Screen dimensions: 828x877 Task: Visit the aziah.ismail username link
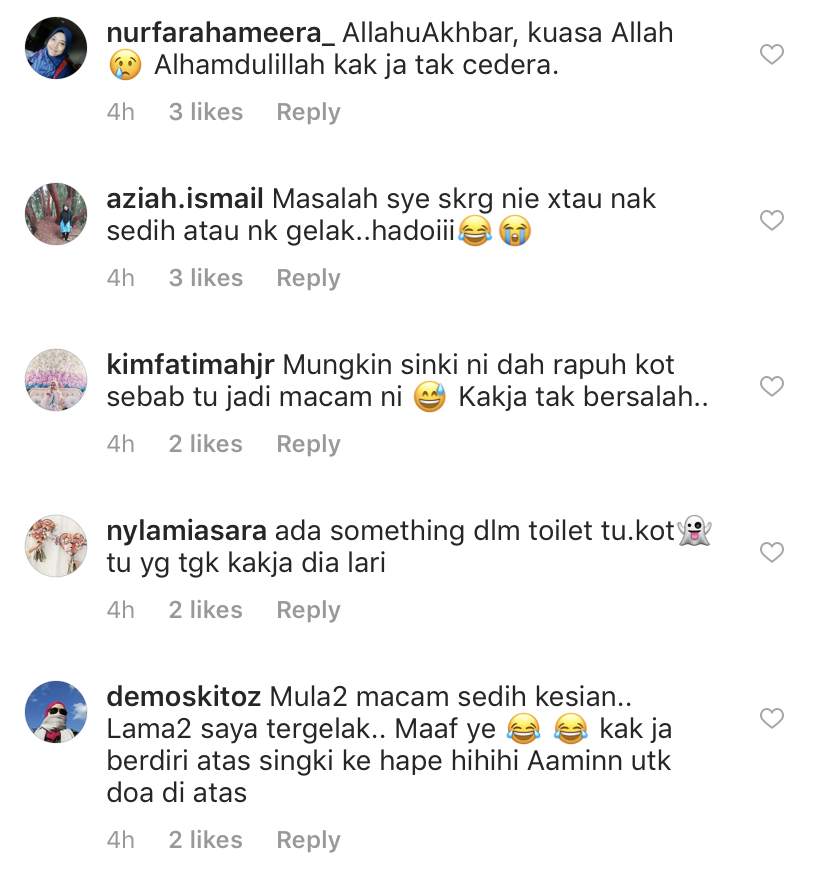click(185, 199)
